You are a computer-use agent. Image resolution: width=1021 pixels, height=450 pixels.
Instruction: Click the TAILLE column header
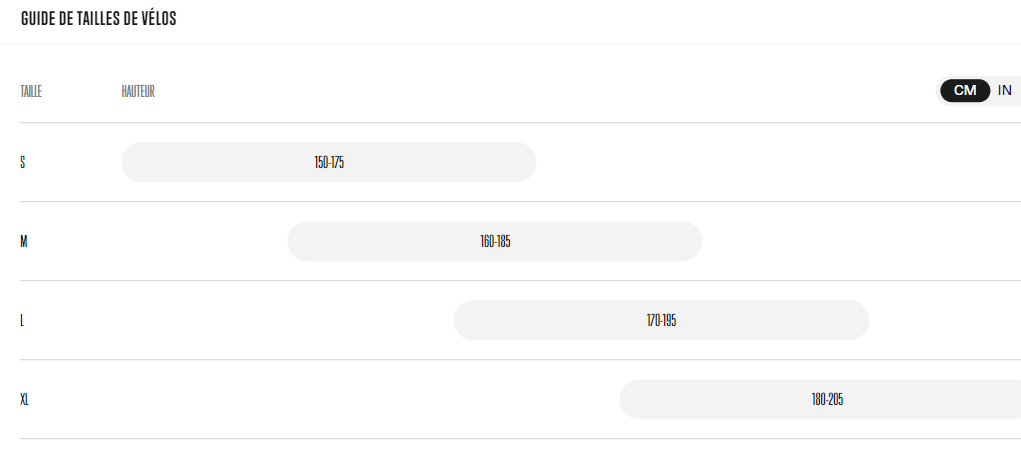pyautogui.click(x=31, y=91)
